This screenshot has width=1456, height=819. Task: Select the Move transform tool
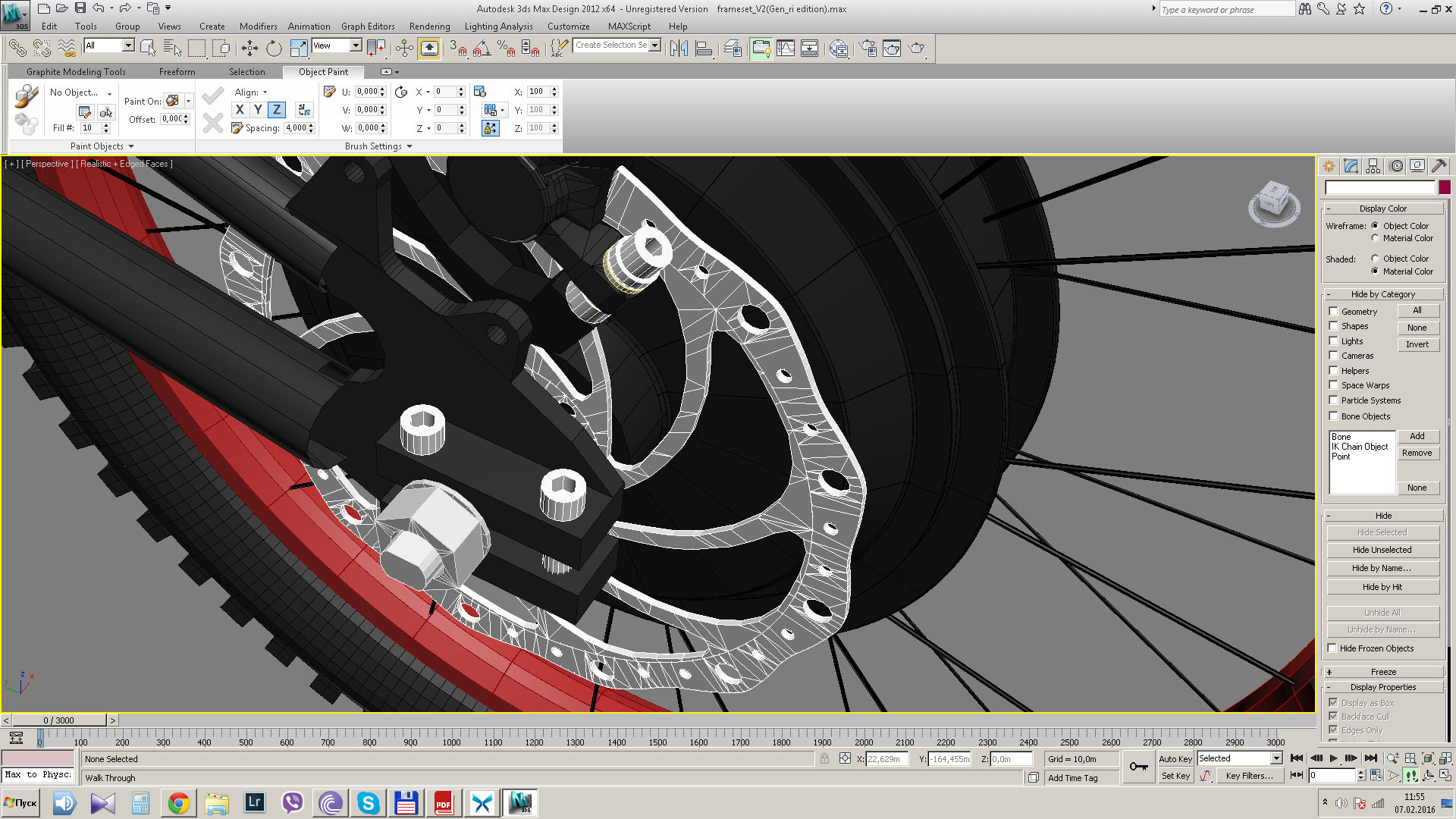[249, 49]
